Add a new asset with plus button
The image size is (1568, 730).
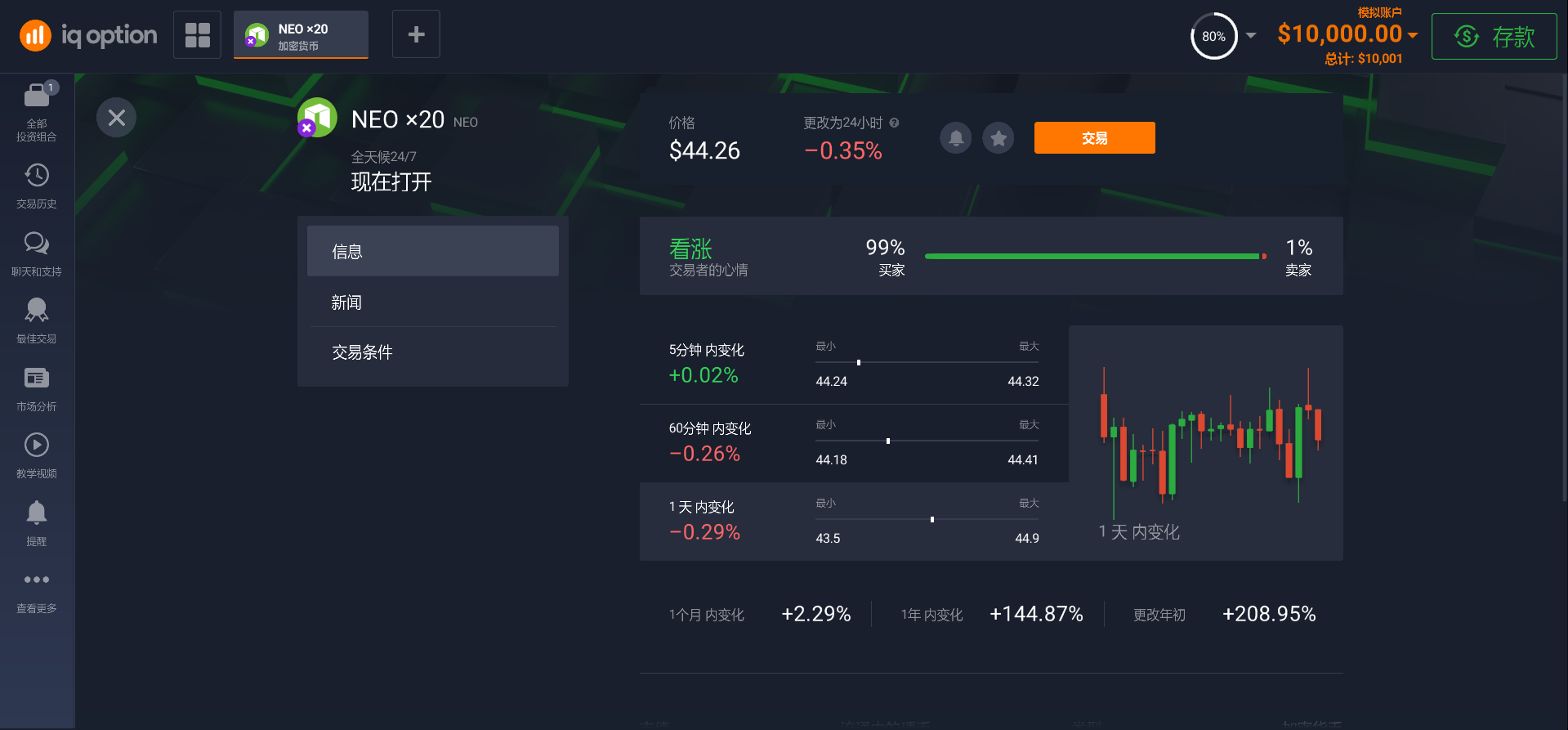[x=416, y=34]
